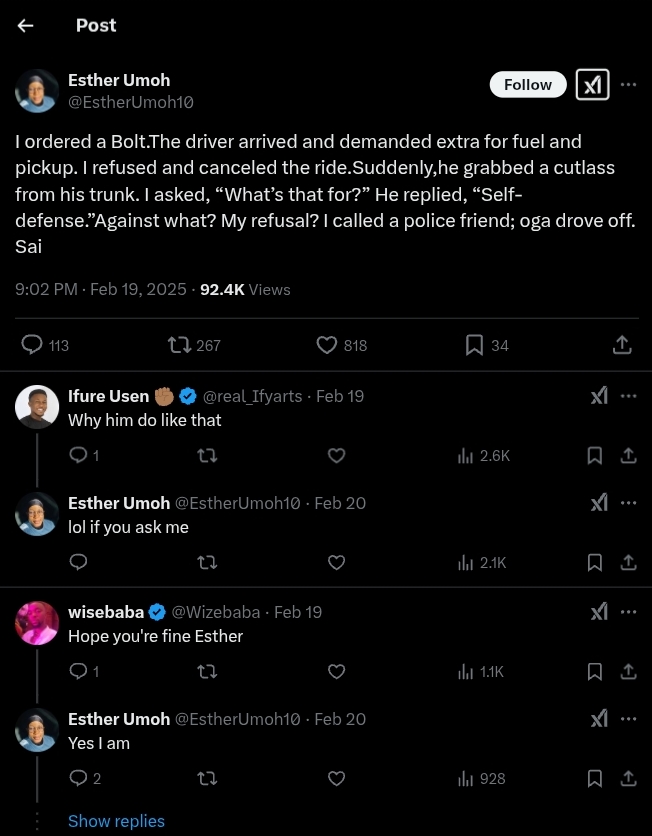
Task: Expand thread with Show replies
Action: 116,821
